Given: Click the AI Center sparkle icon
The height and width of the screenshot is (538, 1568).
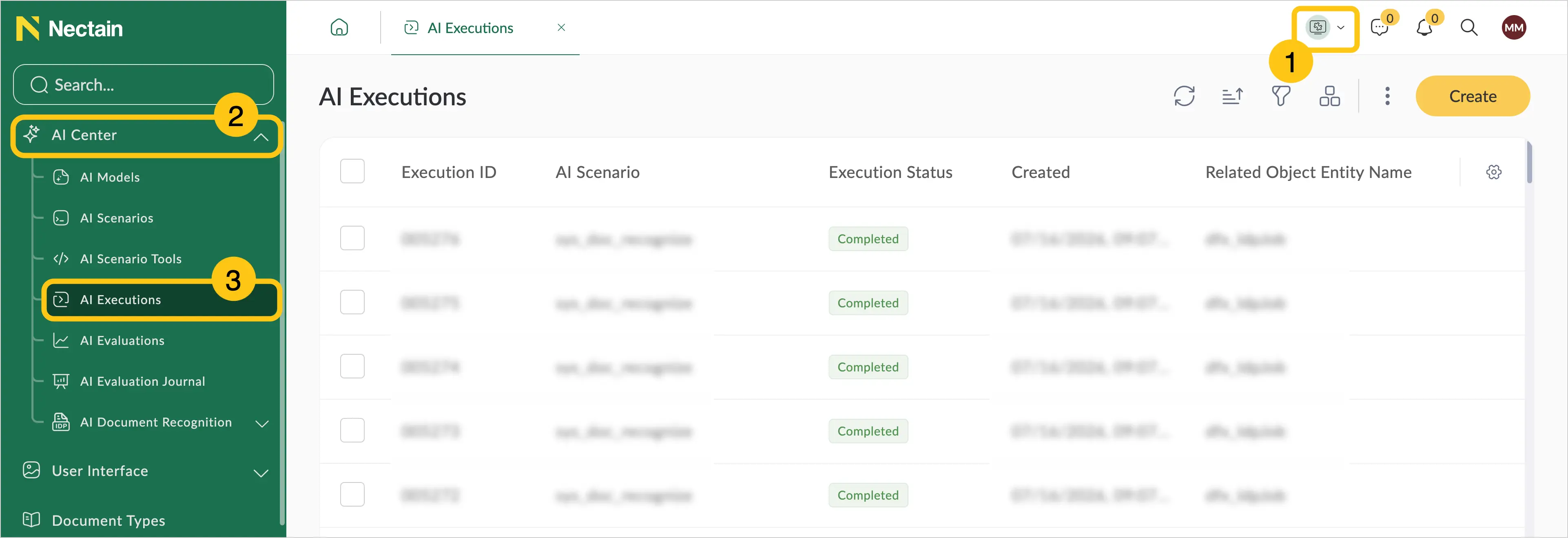Looking at the screenshot, I should click(32, 134).
